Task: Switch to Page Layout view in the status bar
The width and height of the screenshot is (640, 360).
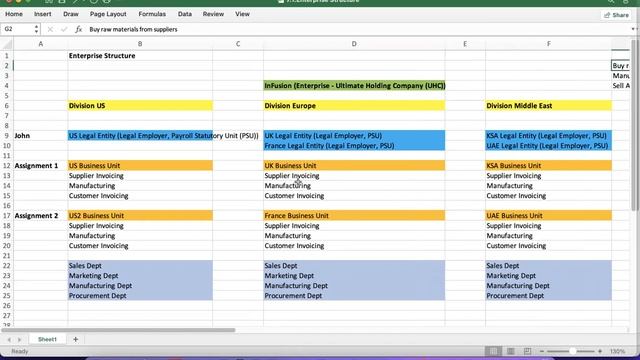Action: click(x=510, y=351)
